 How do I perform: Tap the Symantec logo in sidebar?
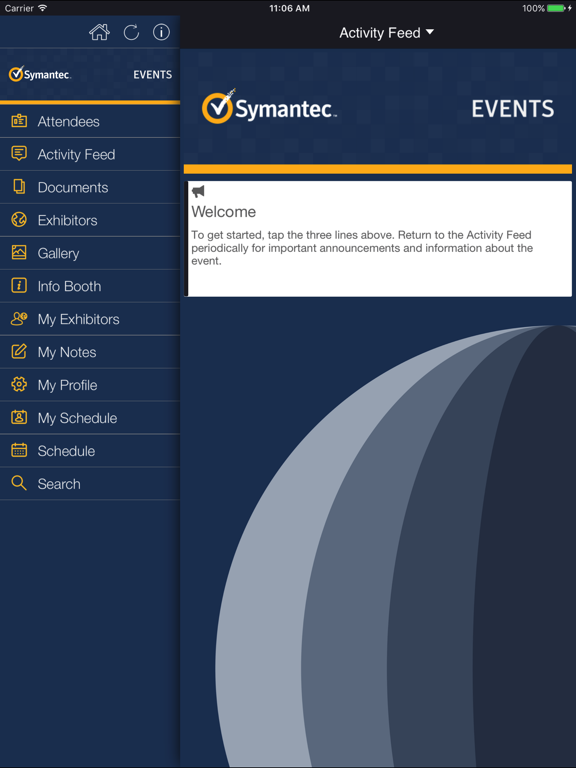tap(40, 74)
